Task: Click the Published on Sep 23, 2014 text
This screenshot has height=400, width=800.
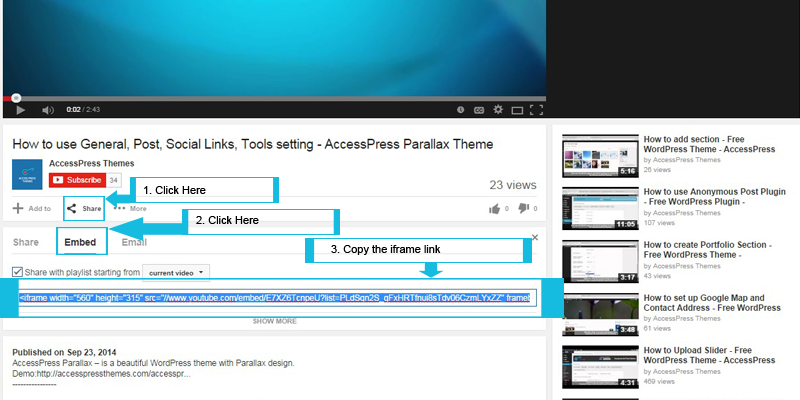Action: pos(64,353)
